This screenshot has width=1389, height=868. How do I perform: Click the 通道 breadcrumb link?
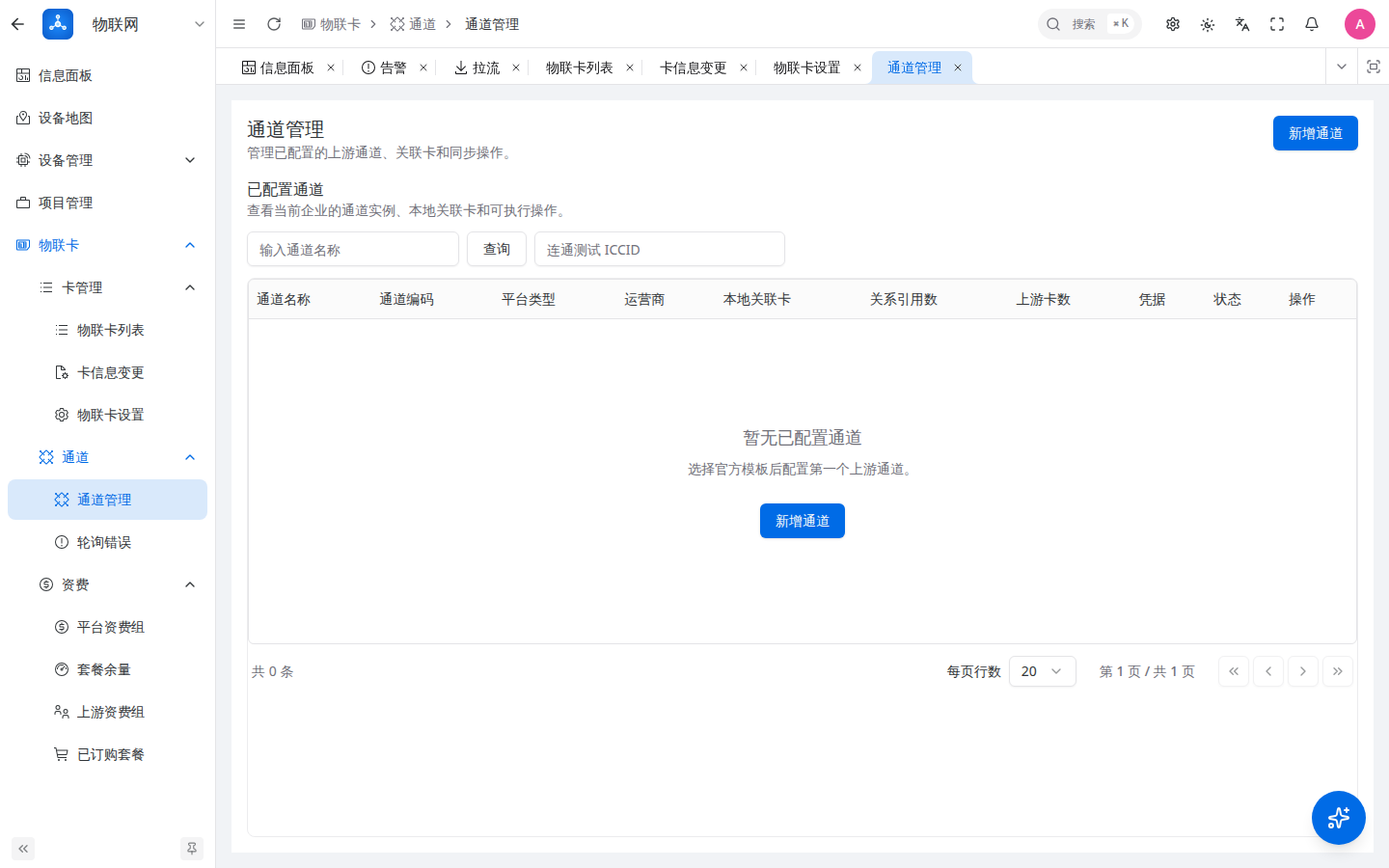[413, 24]
